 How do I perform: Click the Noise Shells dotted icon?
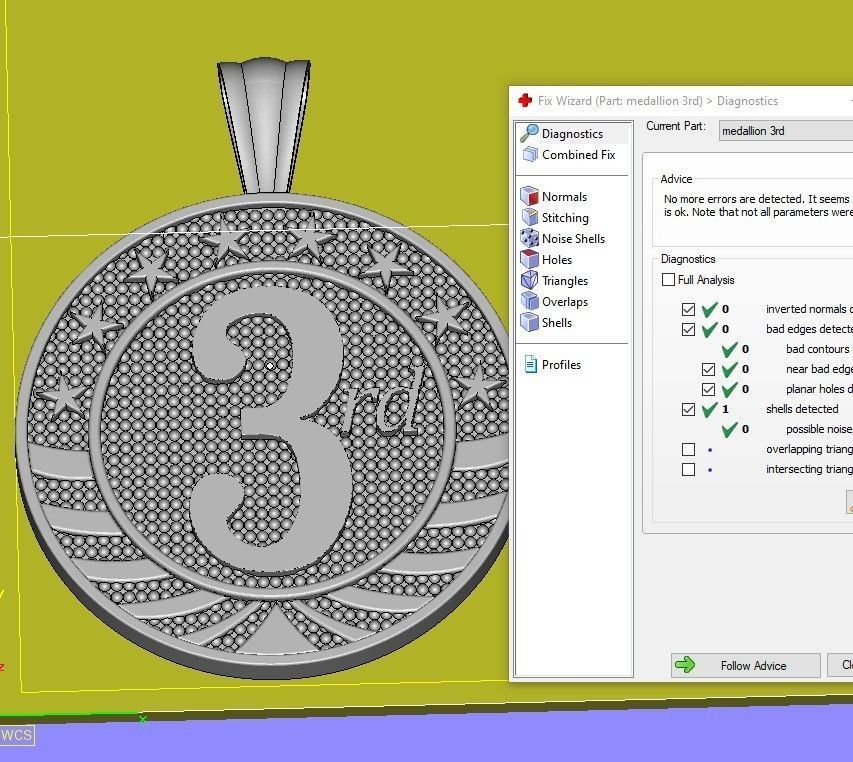tap(529, 238)
